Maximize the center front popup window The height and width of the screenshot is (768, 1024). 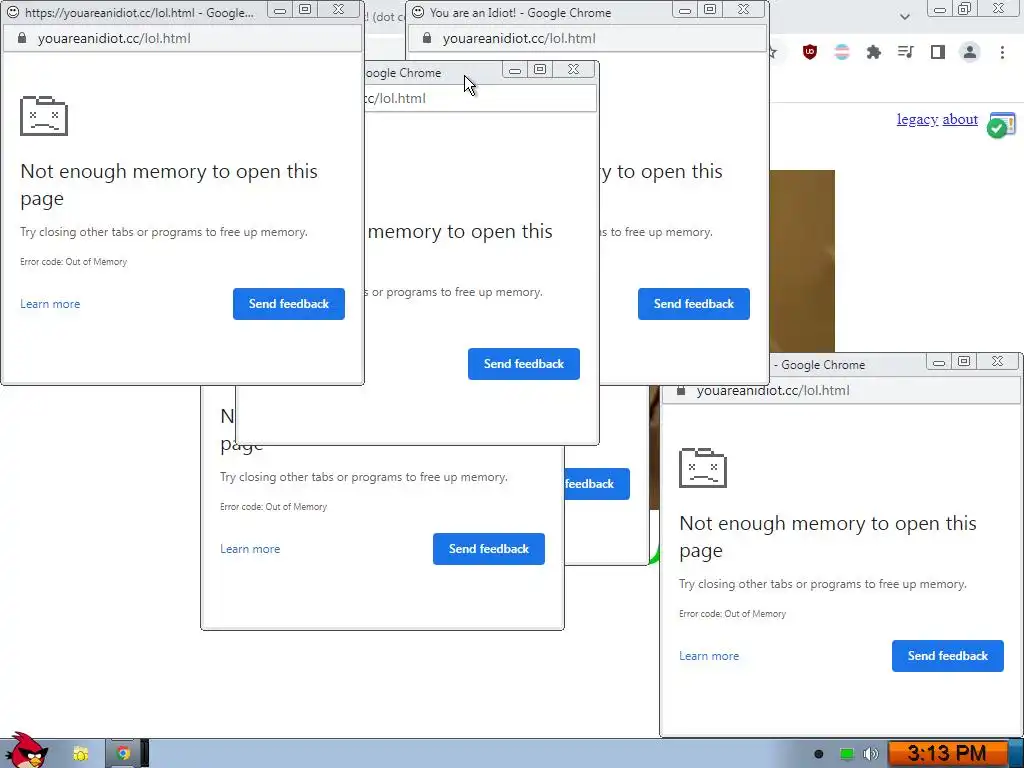point(540,70)
